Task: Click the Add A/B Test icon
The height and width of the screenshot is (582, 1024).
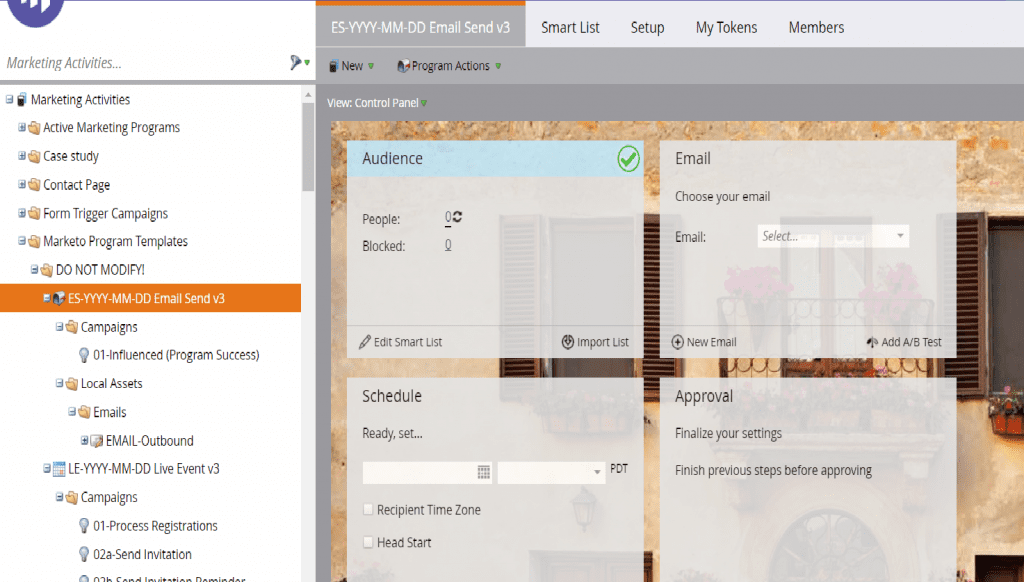Action: [872, 342]
